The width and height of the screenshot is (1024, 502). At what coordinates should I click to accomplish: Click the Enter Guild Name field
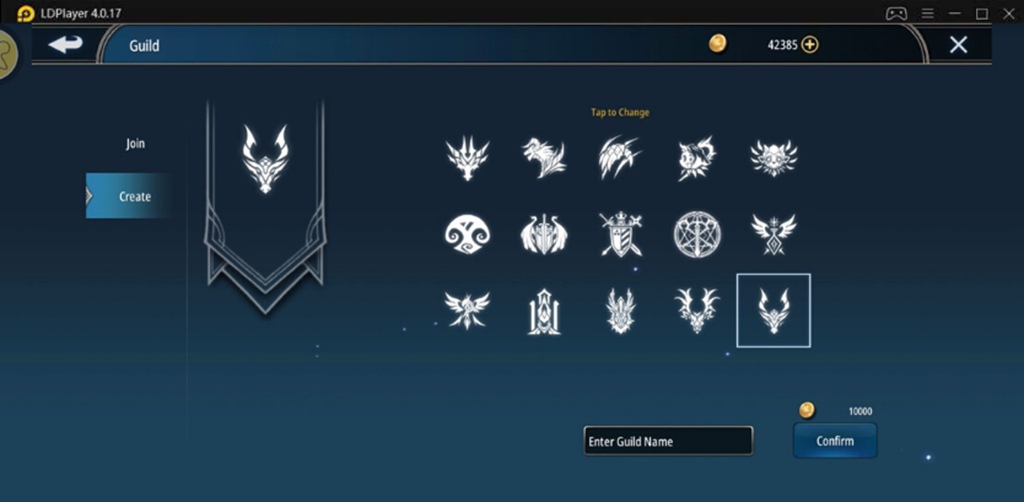[x=668, y=441]
